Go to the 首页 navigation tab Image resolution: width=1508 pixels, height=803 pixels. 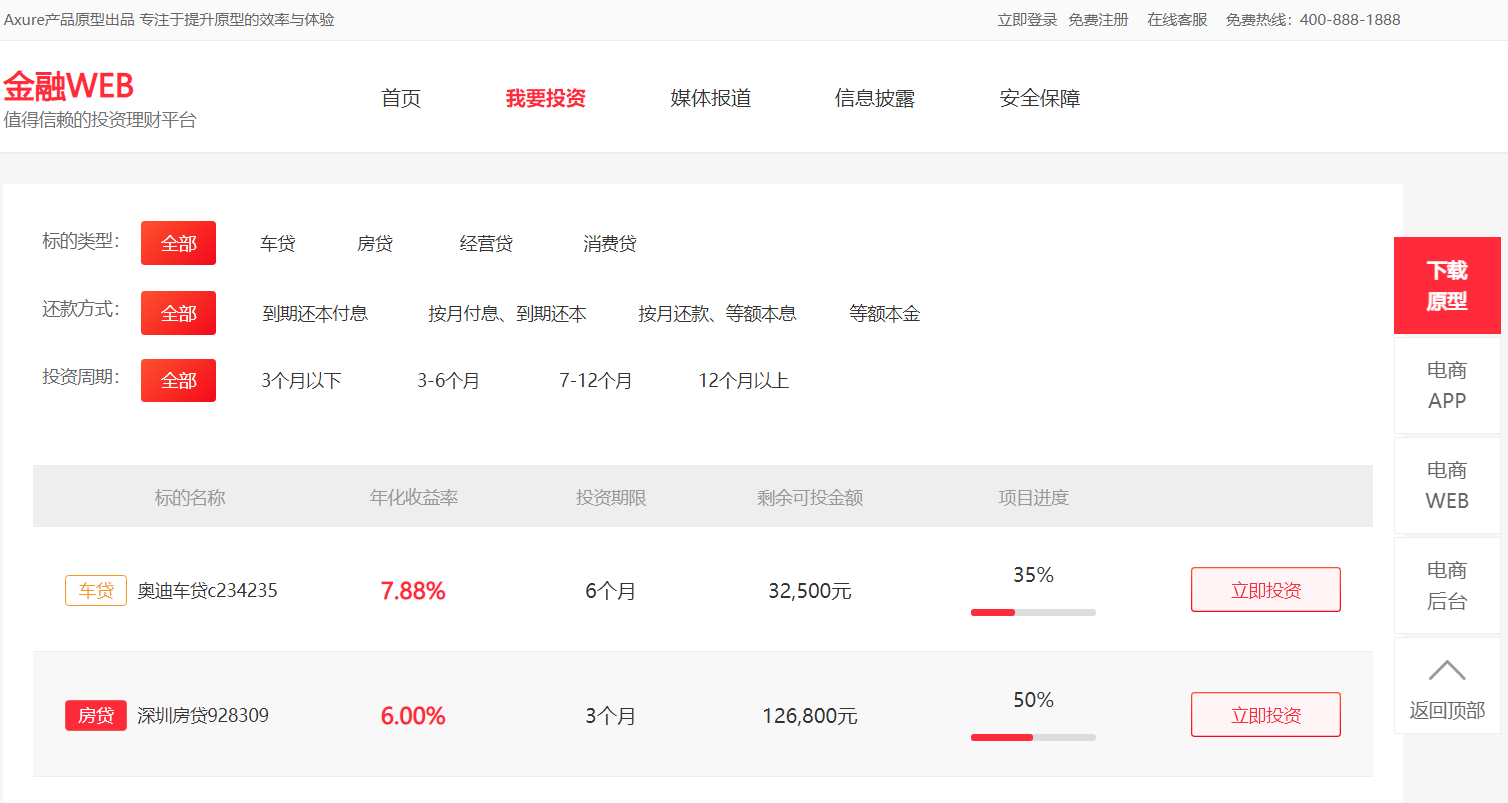point(401,98)
